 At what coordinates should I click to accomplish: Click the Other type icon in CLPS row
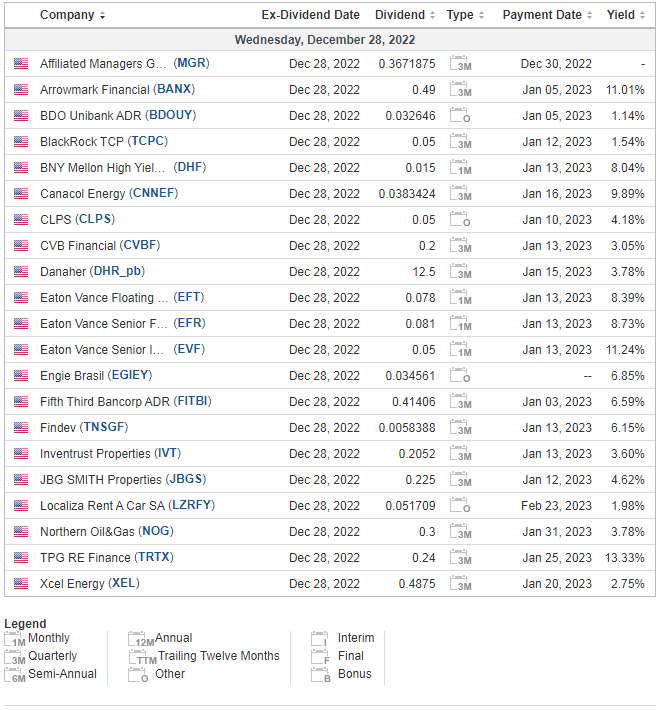[460, 220]
